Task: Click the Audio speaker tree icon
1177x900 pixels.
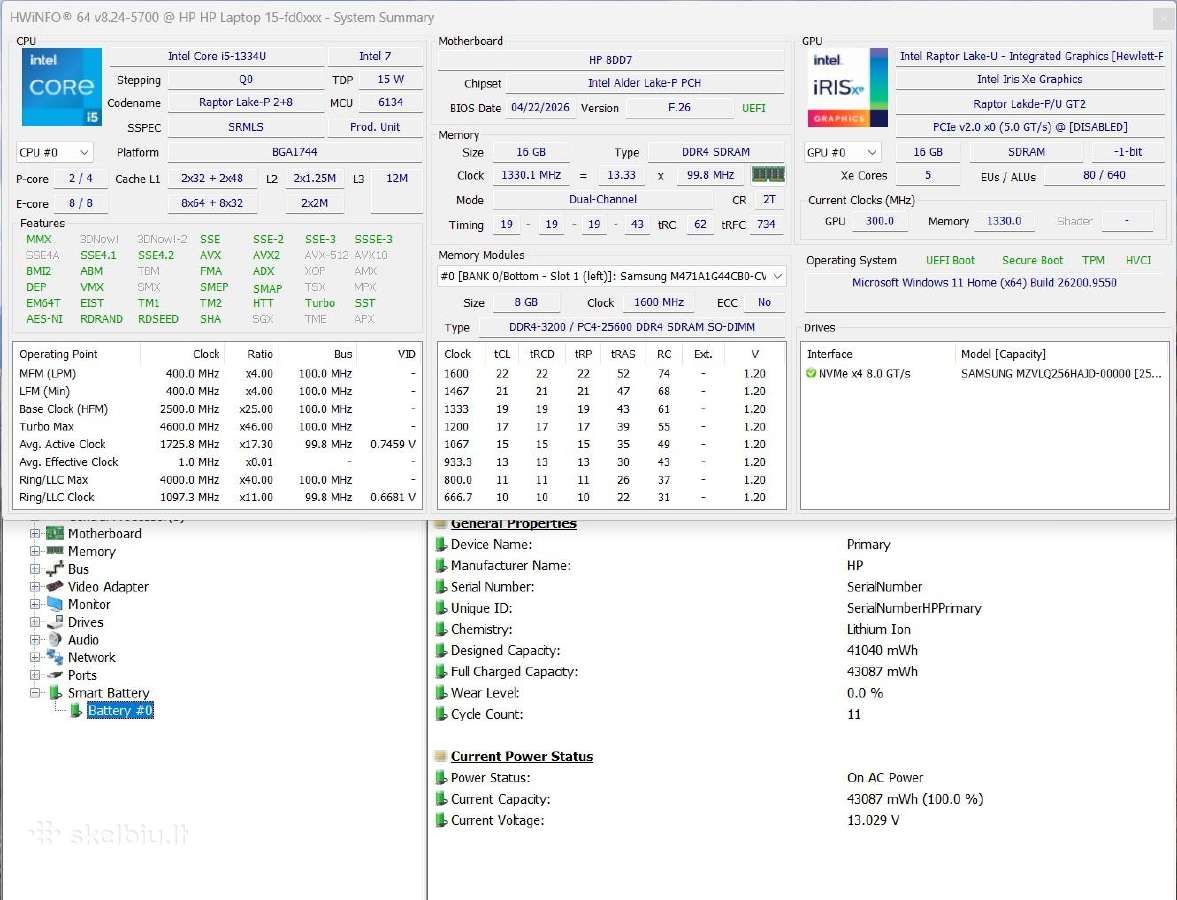Action: (55, 640)
